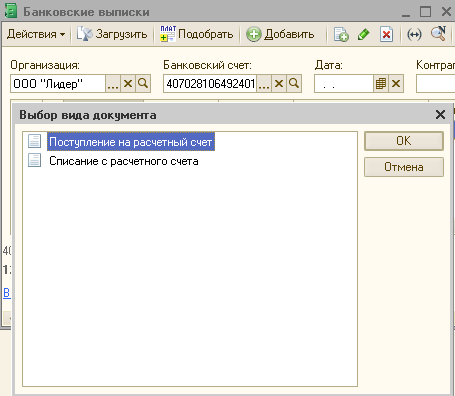
Task: Click the red X delete-mark icon in toolbar
Action: point(386,34)
